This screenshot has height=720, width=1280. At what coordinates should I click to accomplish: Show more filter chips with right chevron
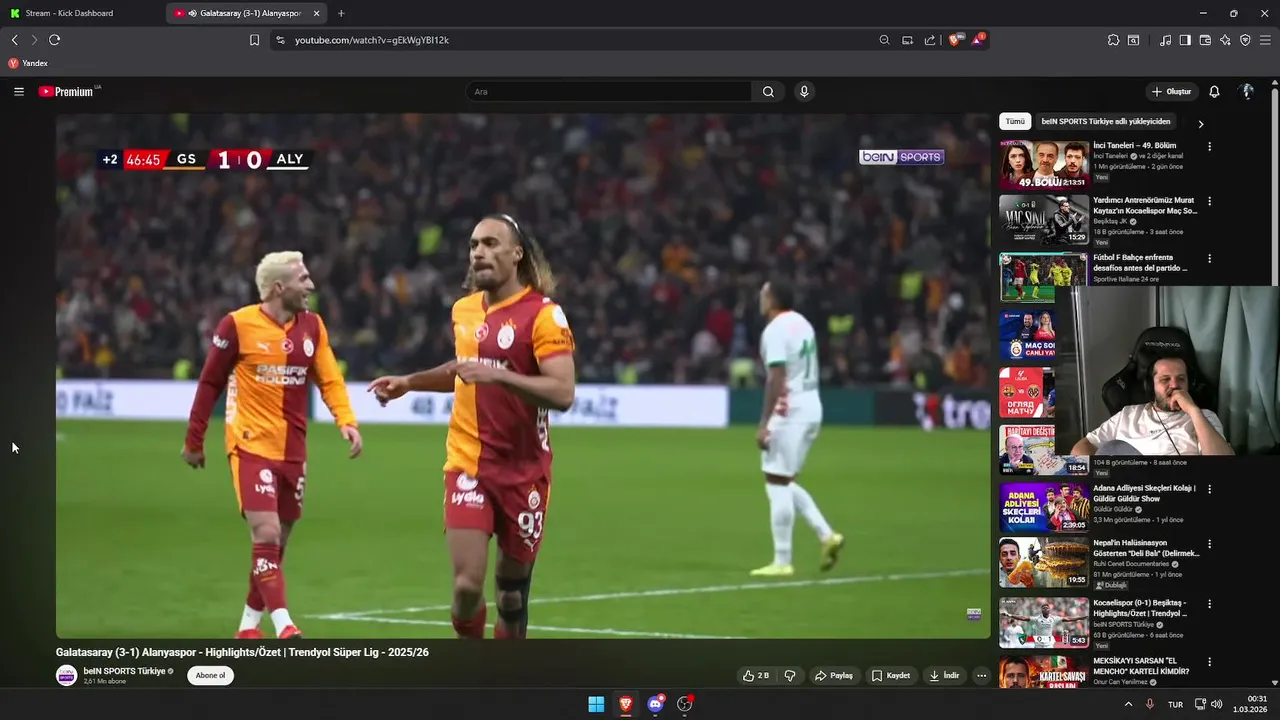tap(1201, 123)
